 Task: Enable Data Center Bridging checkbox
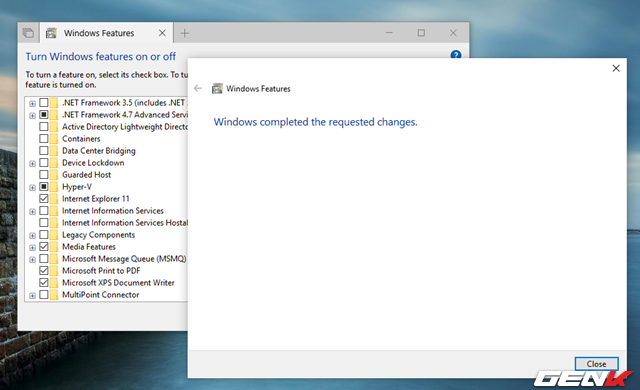[44, 151]
